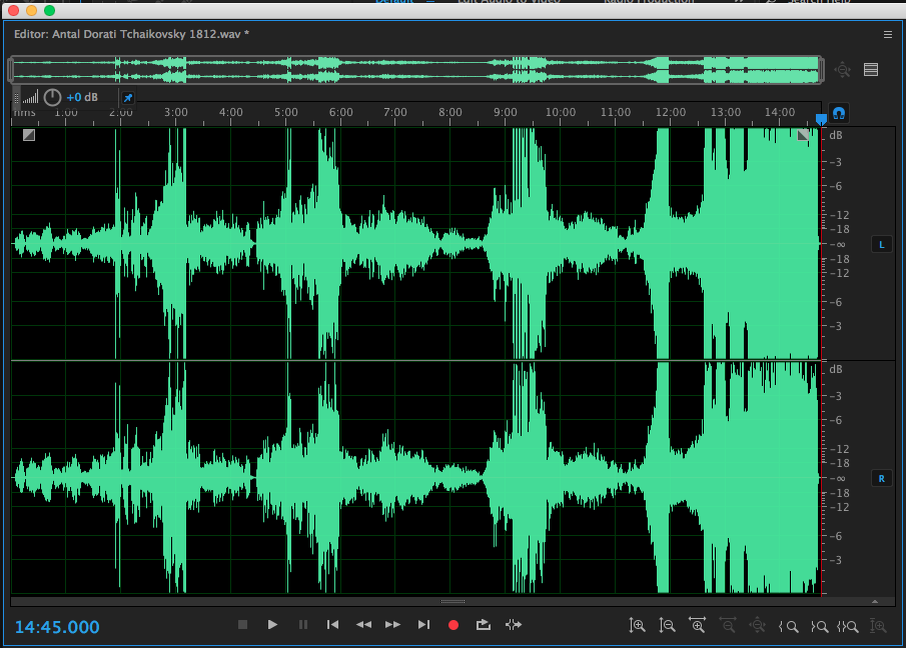The height and width of the screenshot is (648, 906).
Task: Click the navigator's right edge handle
Action: click(822, 70)
